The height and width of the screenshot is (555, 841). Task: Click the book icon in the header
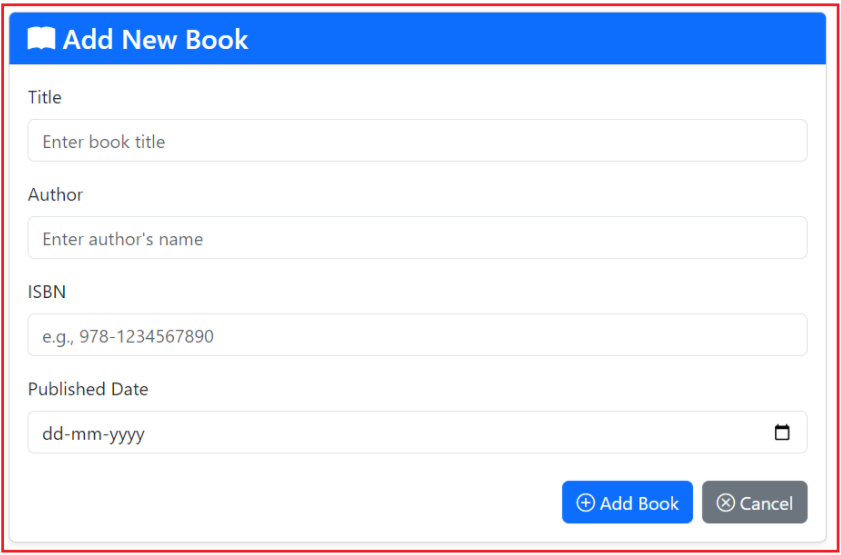coord(41,39)
